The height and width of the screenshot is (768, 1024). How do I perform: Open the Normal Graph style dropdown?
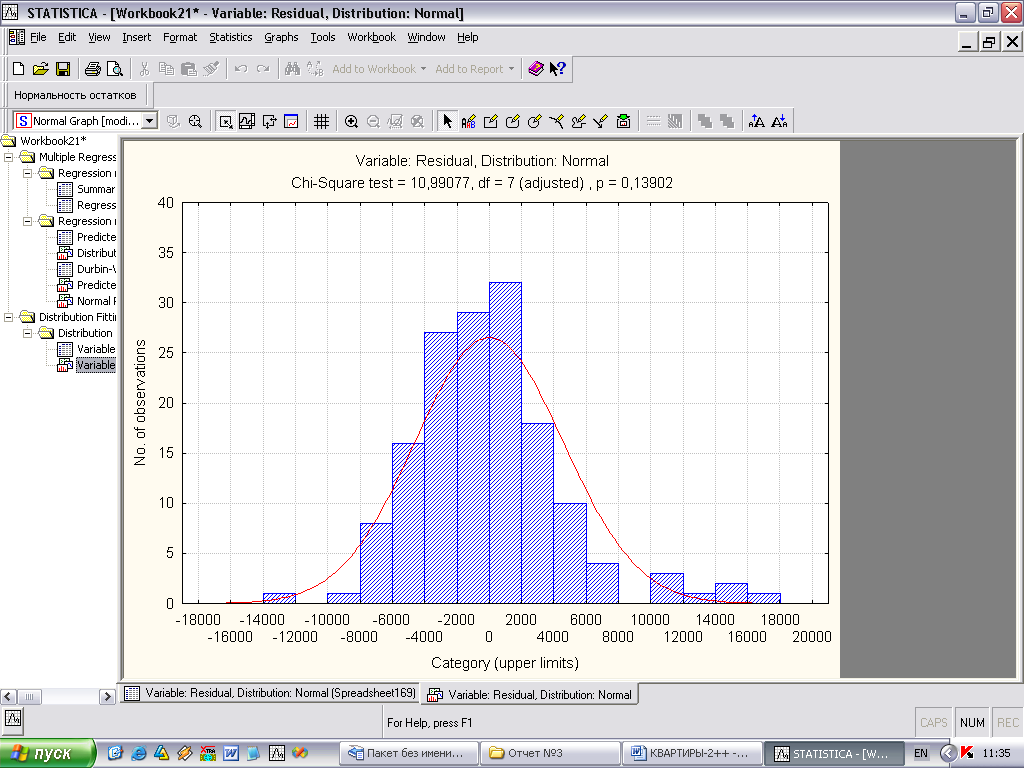[x=150, y=121]
